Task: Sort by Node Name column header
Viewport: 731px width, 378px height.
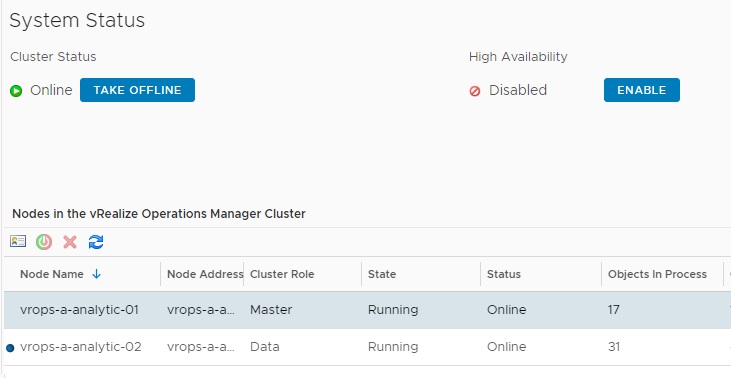Action: 52,274
